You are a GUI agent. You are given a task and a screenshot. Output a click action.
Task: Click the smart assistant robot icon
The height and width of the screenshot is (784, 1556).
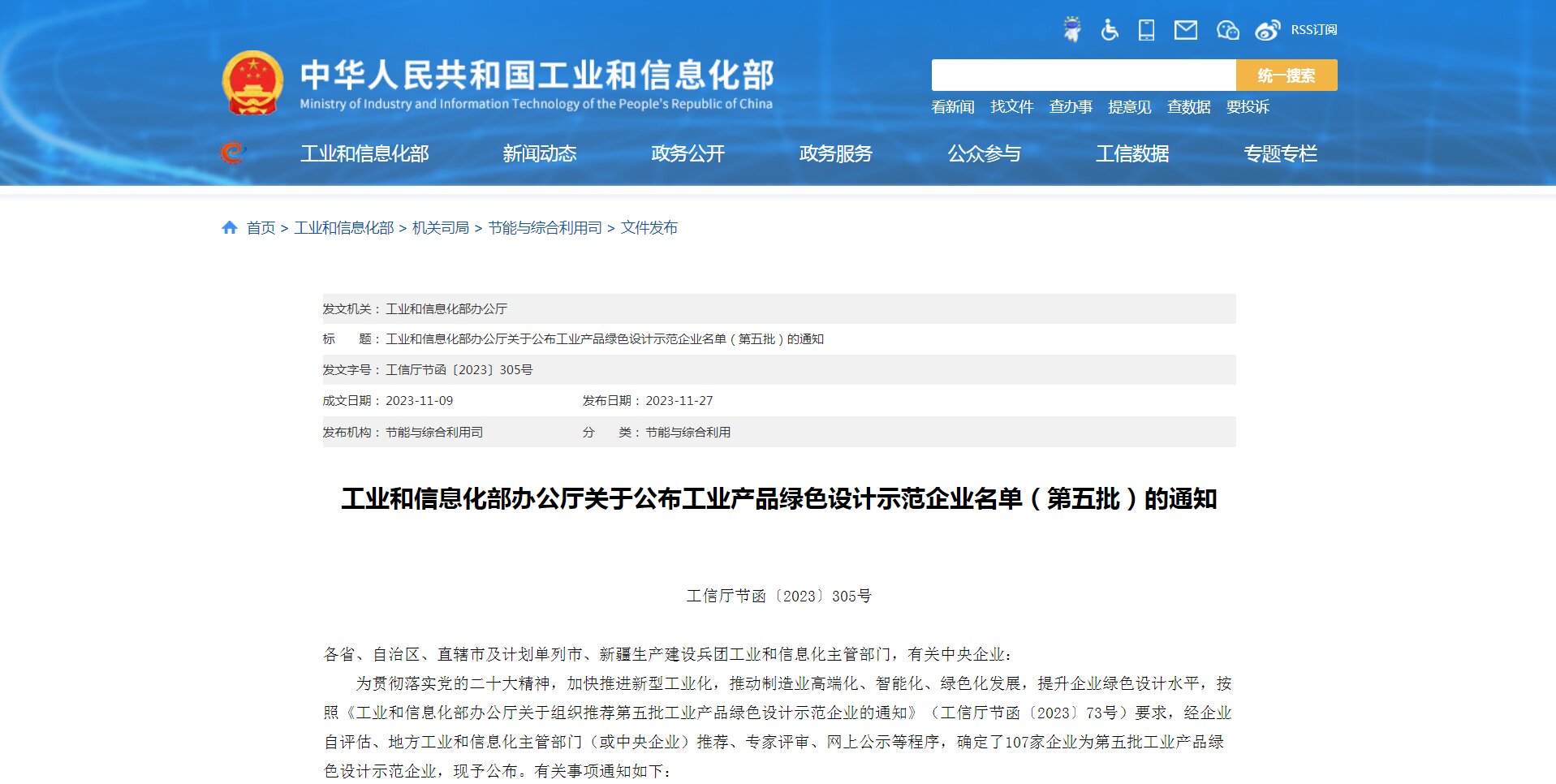point(1072,28)
